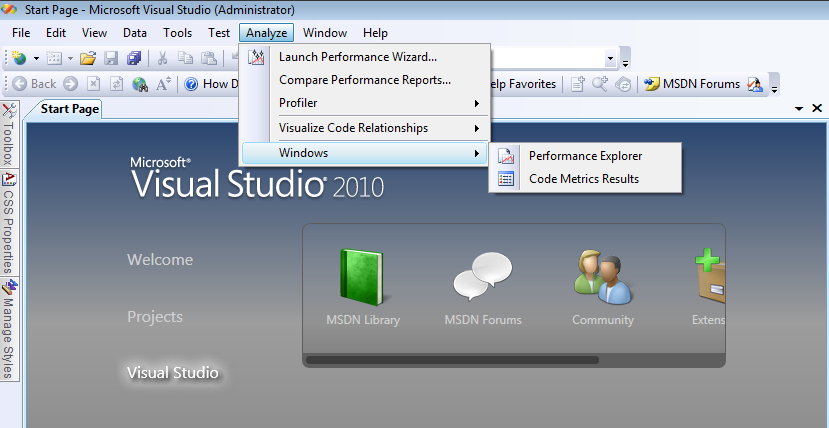
Task: Click the Open File folder icon
Action: tap(88, 58)
